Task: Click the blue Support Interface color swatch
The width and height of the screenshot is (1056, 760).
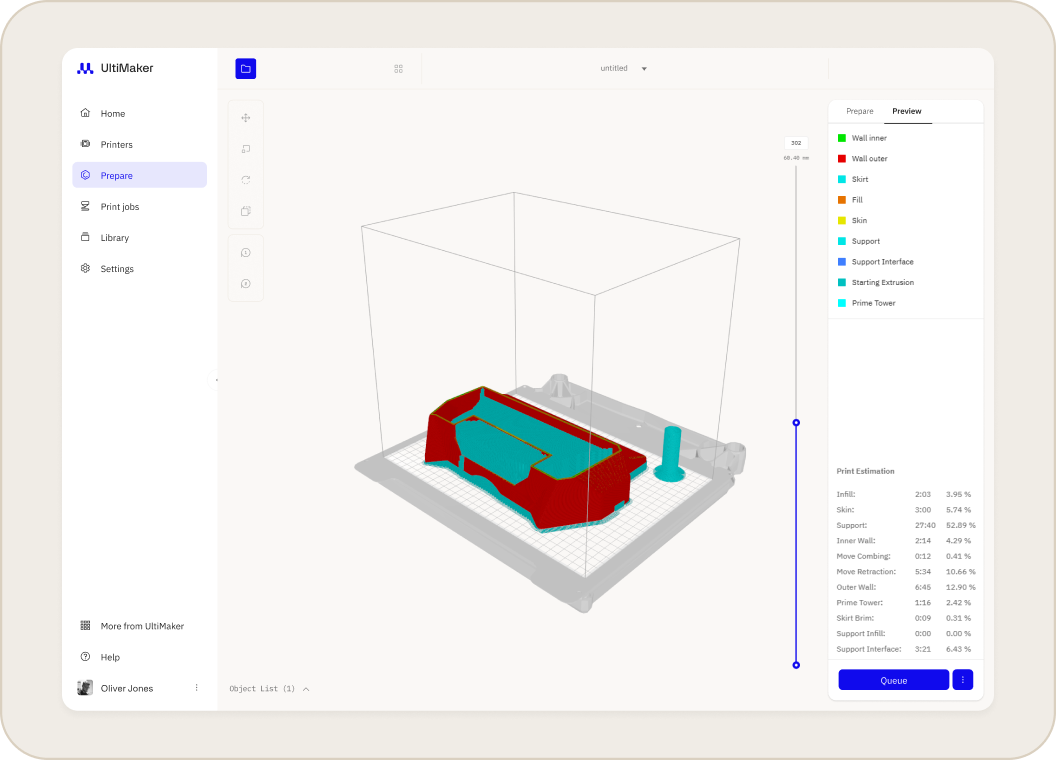Action: pyautogui.click(x=842, y=262)
